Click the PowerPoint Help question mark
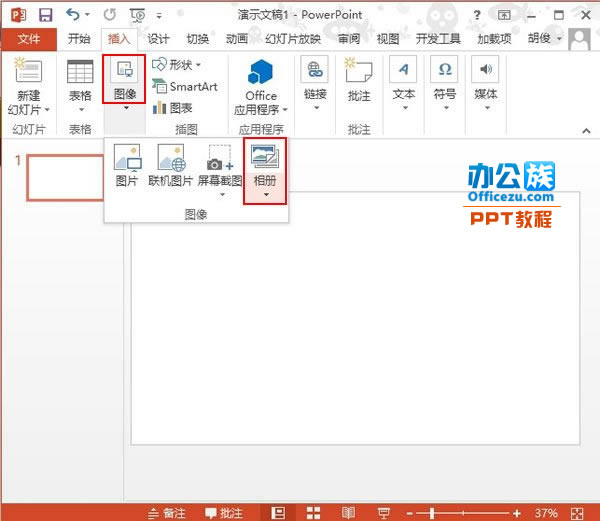The width and height of the screenshot is (600, 521). pos(477,15)
